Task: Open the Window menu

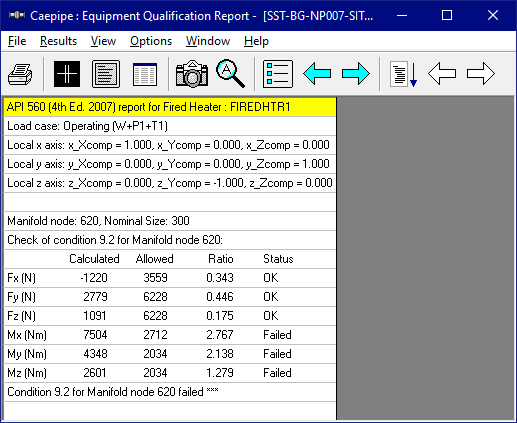Action: 208,41
